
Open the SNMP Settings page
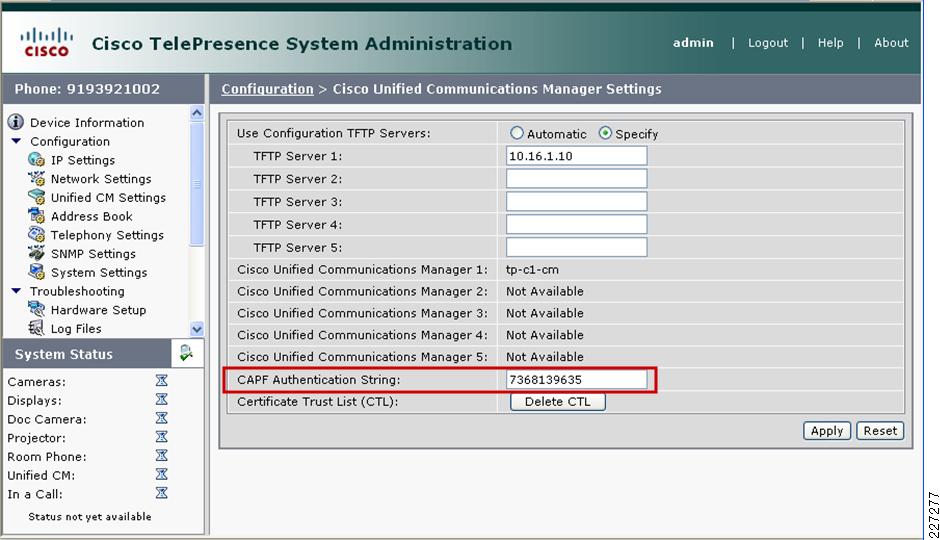(93, 254)
